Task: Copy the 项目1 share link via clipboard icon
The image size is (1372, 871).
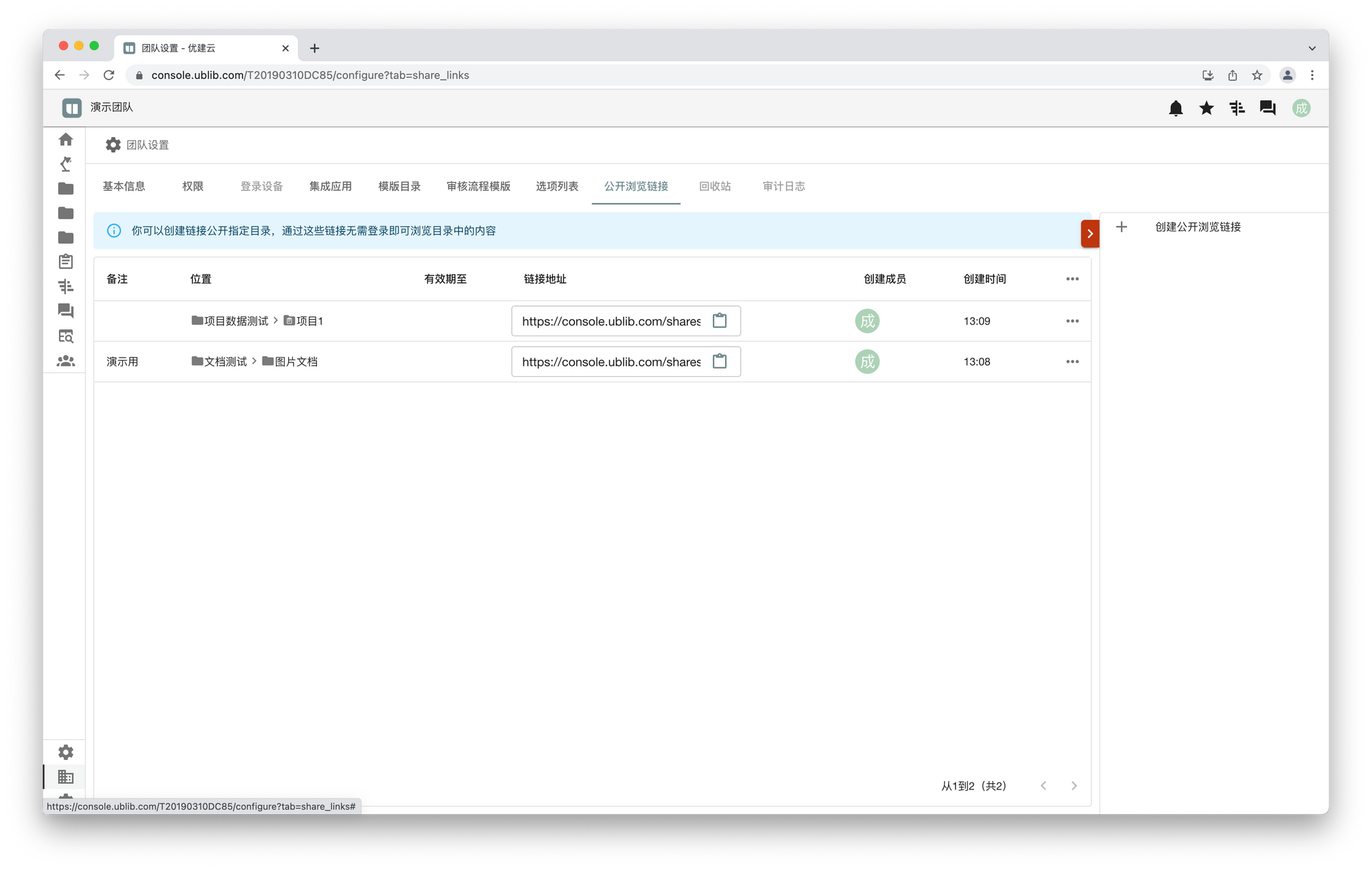Action: pyautogui.click(x=720, y=321)
